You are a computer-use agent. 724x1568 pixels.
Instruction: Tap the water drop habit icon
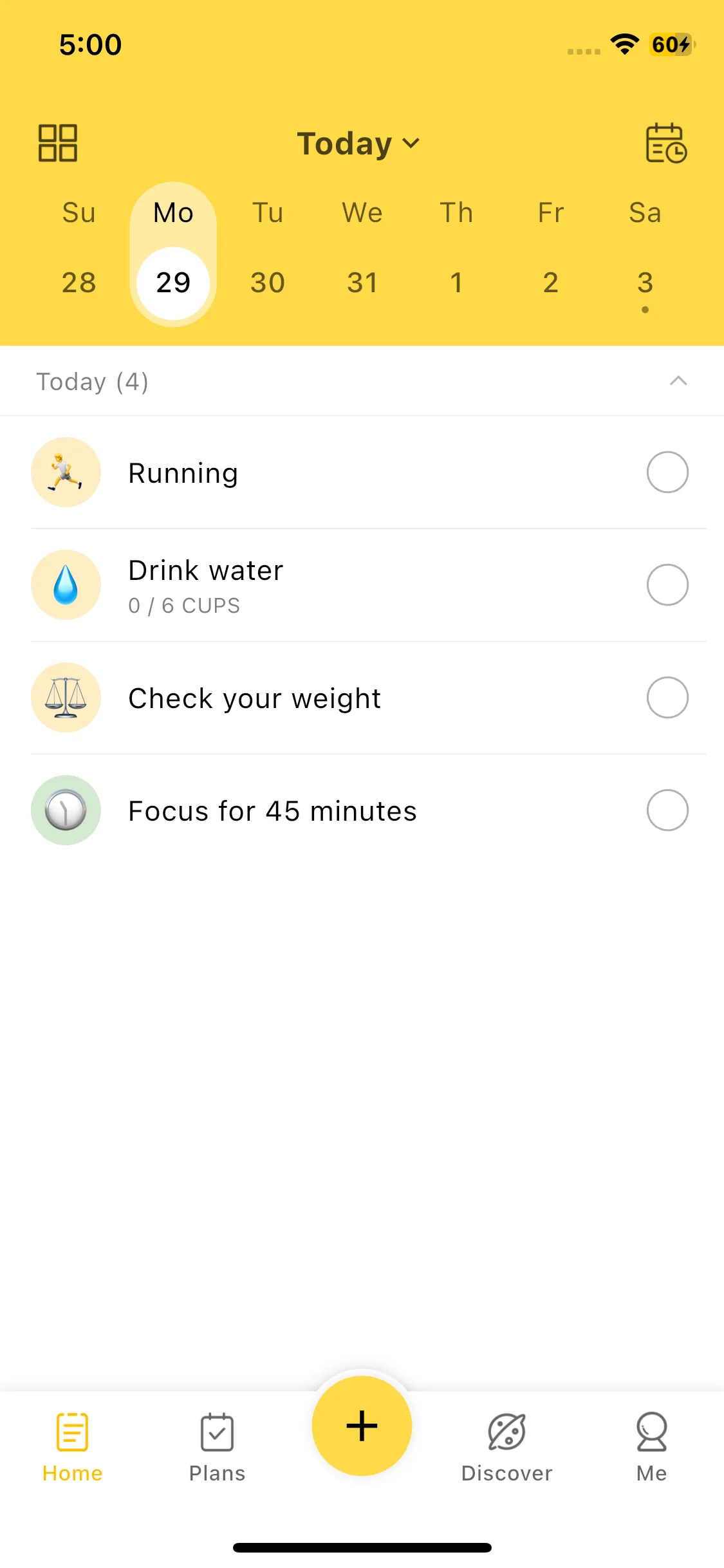66,585
